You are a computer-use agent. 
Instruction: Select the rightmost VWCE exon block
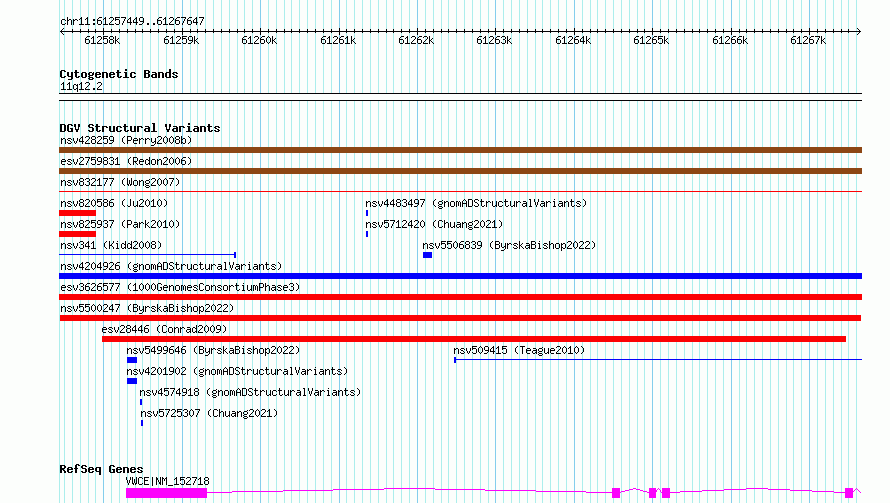(x=849, y=493)
